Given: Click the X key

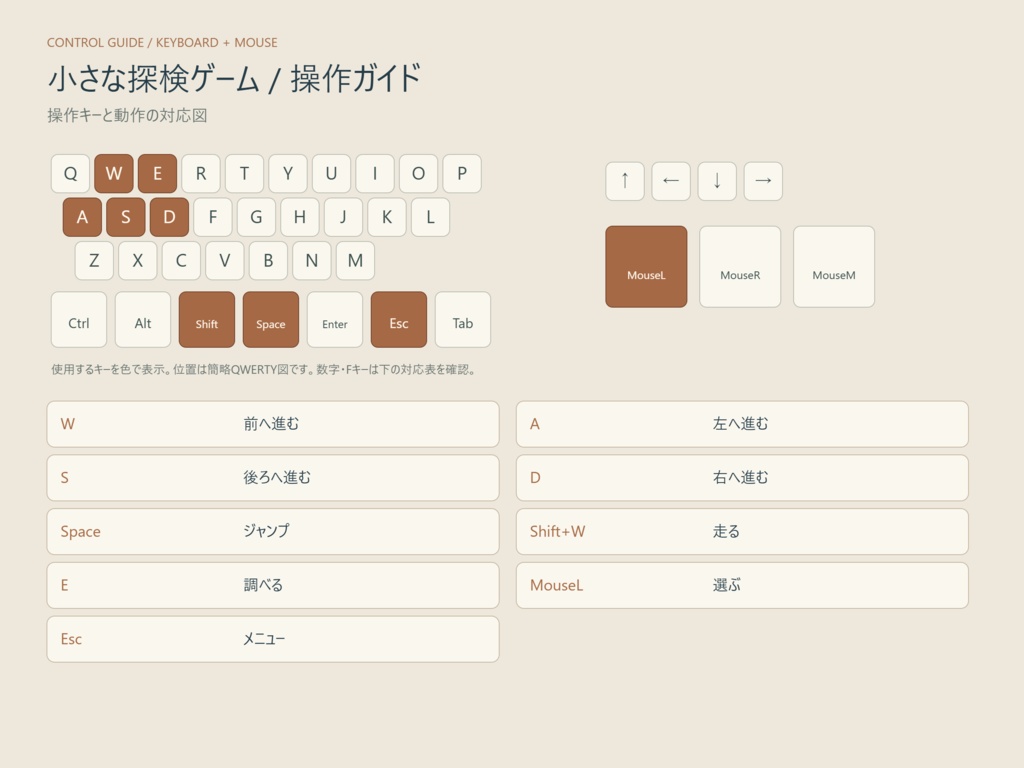Looking at the screenshot, I should [138, 261].
